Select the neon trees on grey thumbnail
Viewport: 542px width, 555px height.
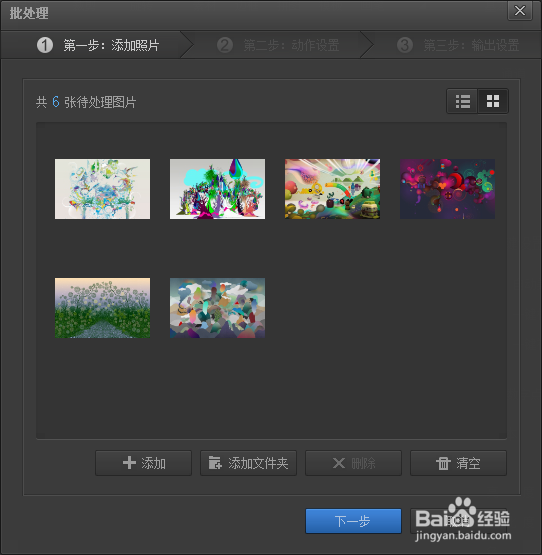tap(217, 189)
